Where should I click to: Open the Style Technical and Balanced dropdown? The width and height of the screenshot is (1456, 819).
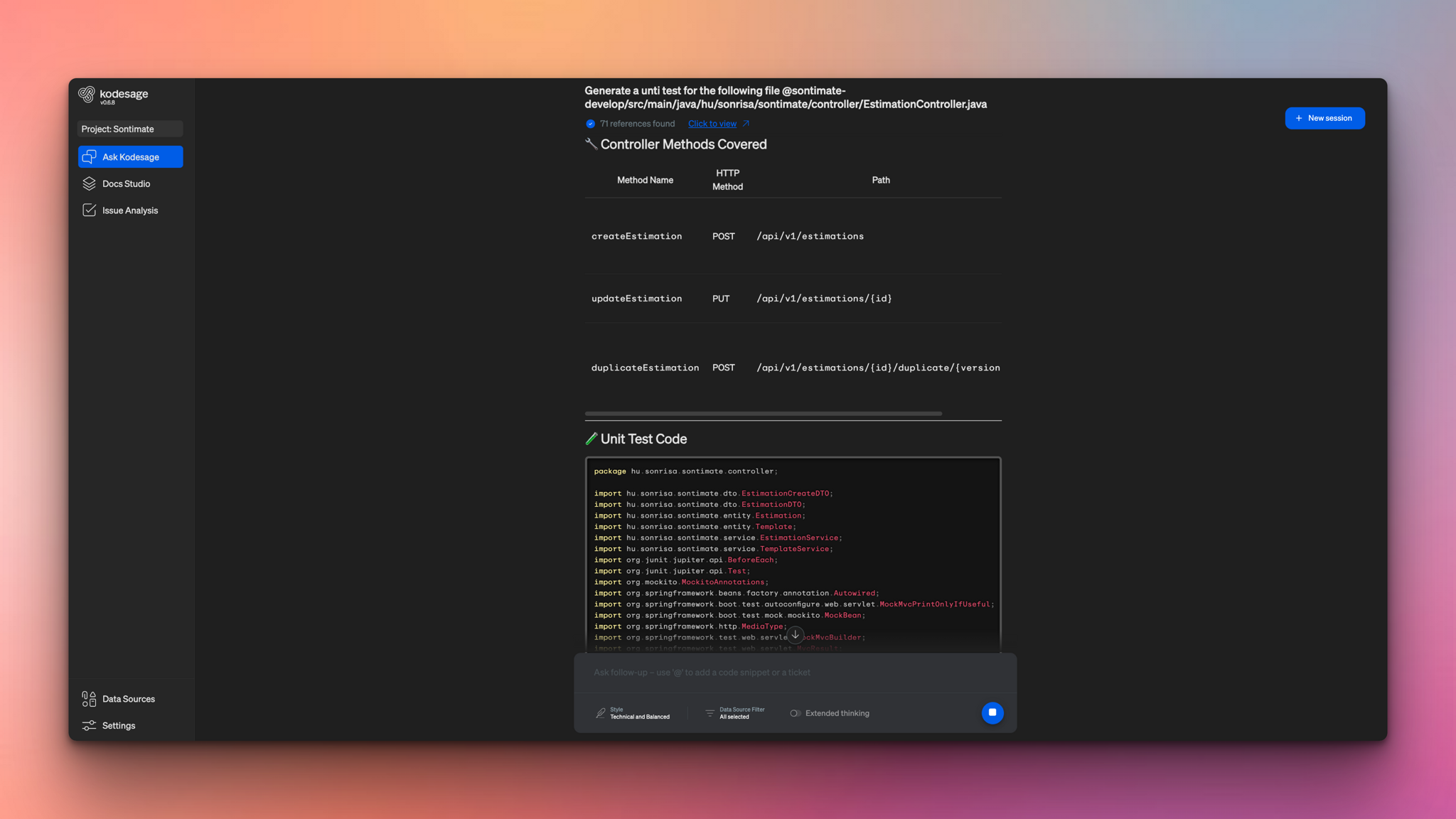coord(639,713)
